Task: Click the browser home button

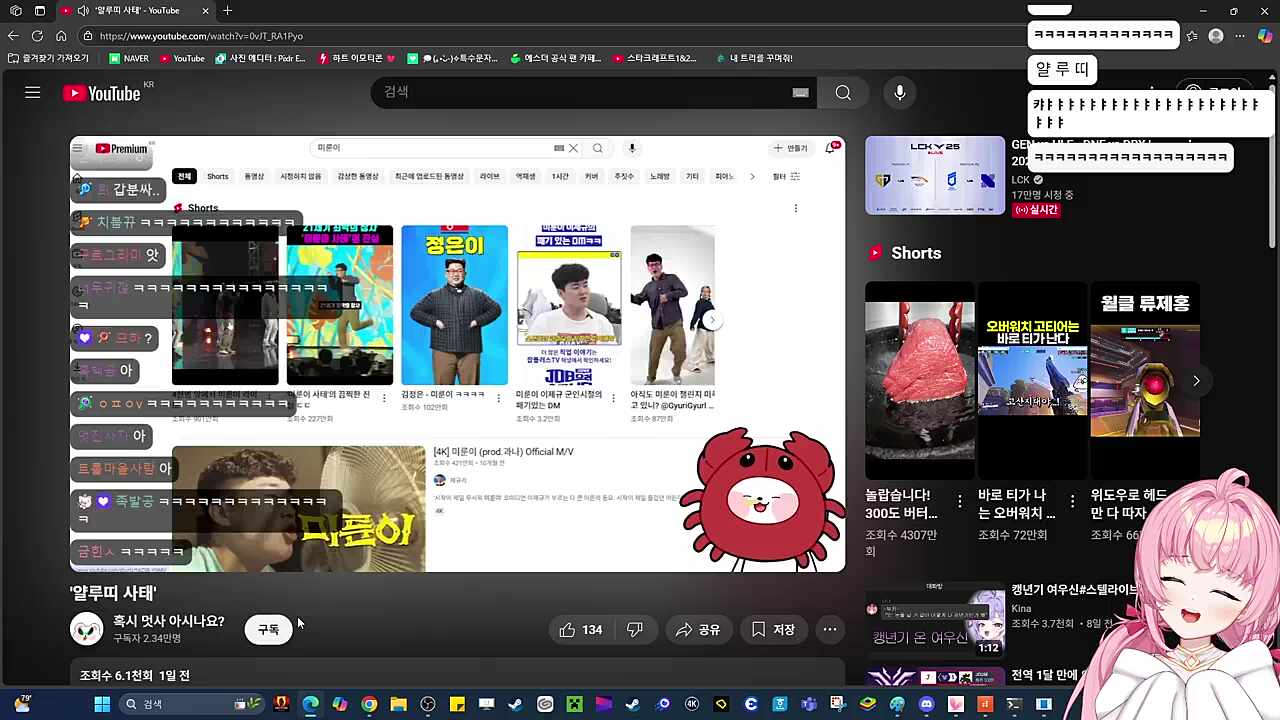Action: click(x=61, y=36)
